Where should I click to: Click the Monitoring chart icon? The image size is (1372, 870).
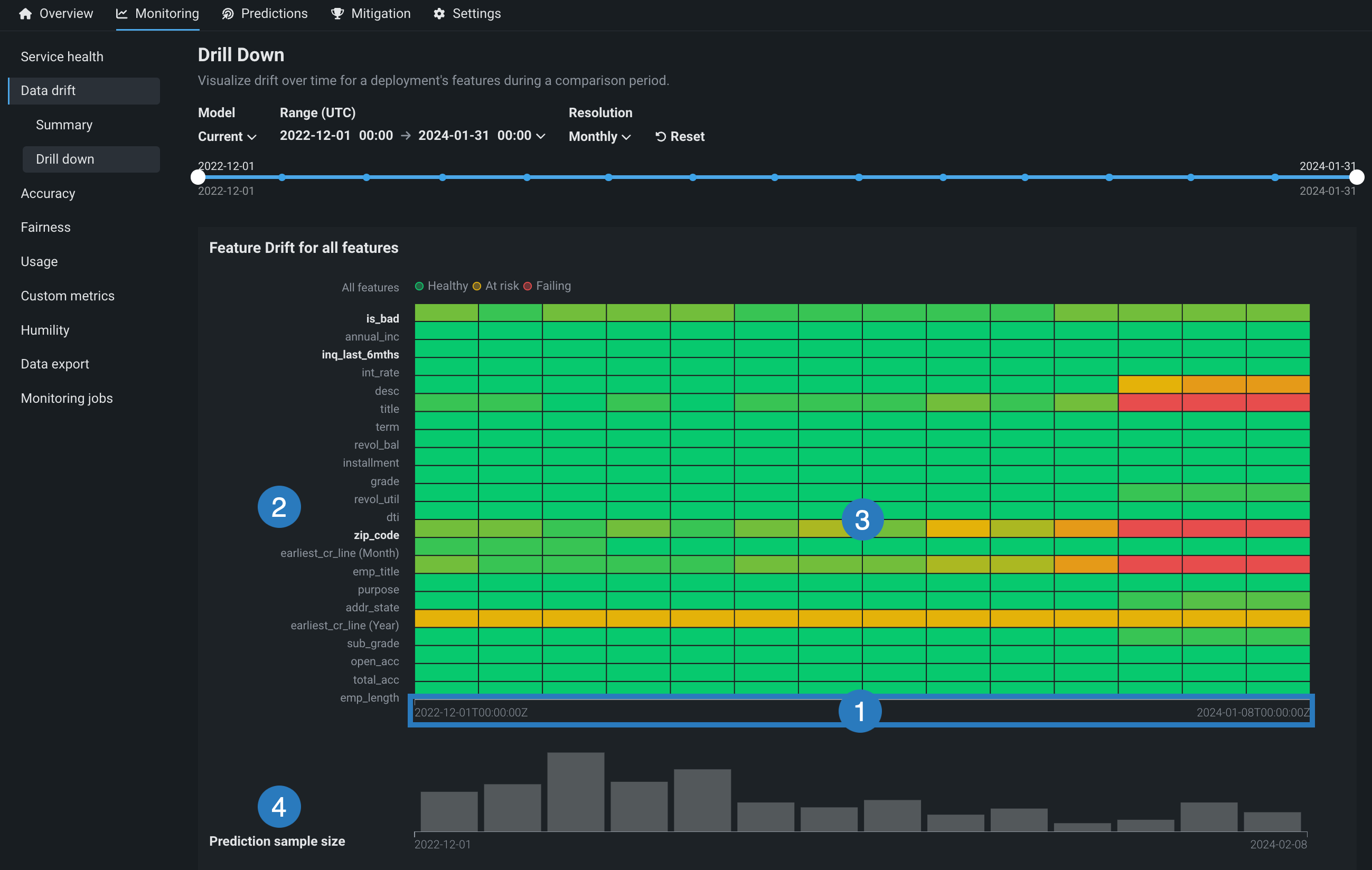pyautogui.click(x=121, y=14)
